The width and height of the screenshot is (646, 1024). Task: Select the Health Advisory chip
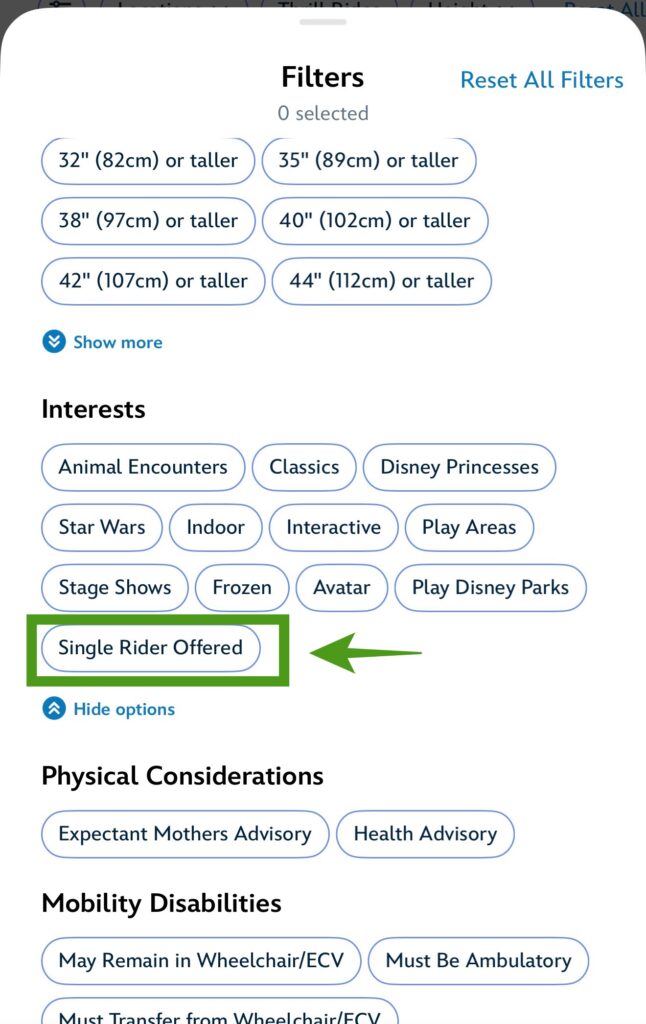click(x=425, y=834)
